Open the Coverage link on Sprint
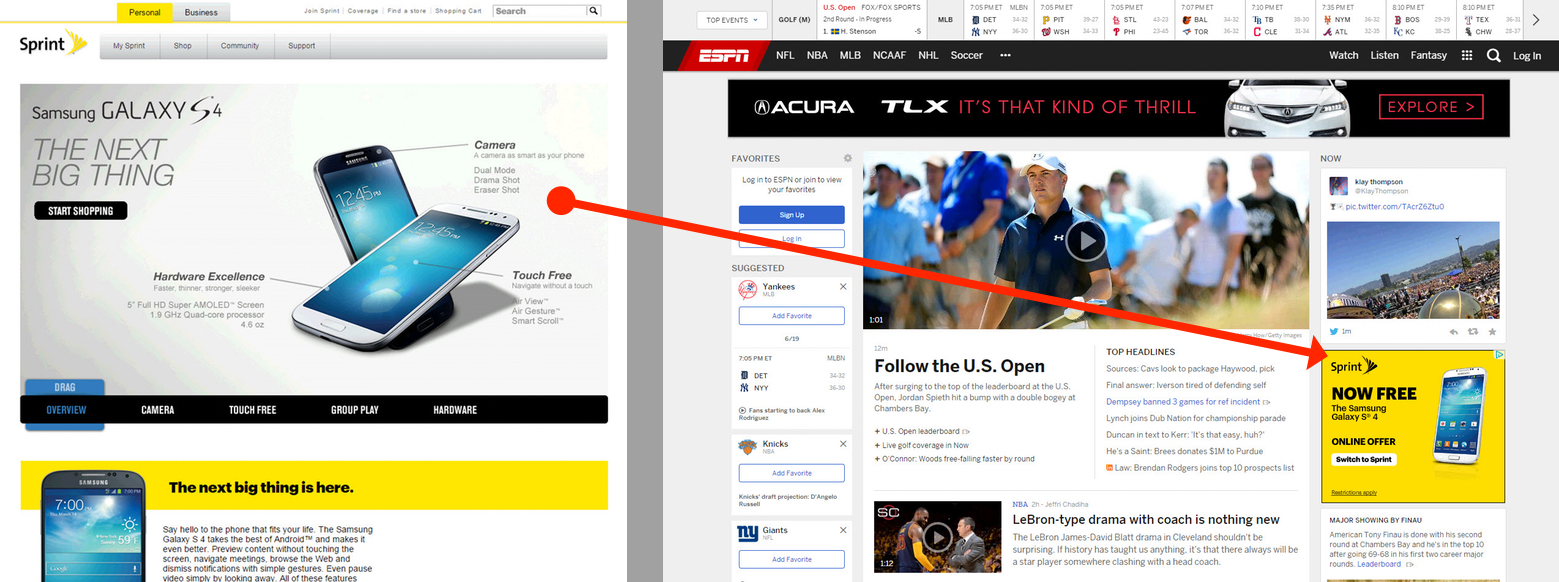The width and height of the screenshot is (1559, 582). click(363, 11)
